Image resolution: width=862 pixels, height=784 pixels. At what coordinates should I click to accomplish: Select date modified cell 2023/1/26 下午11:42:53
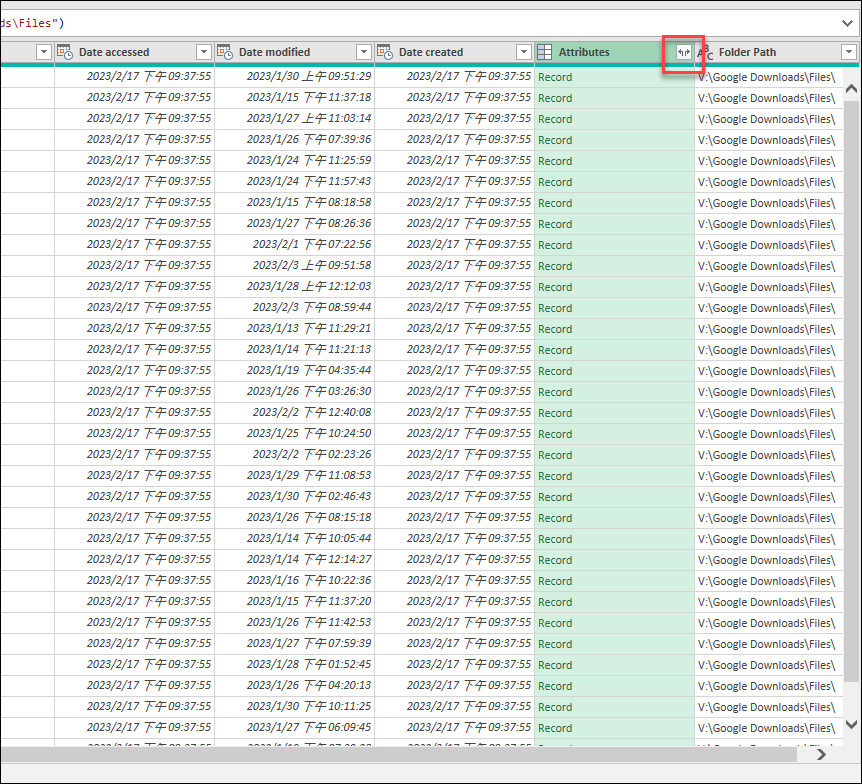pos(295,622)
